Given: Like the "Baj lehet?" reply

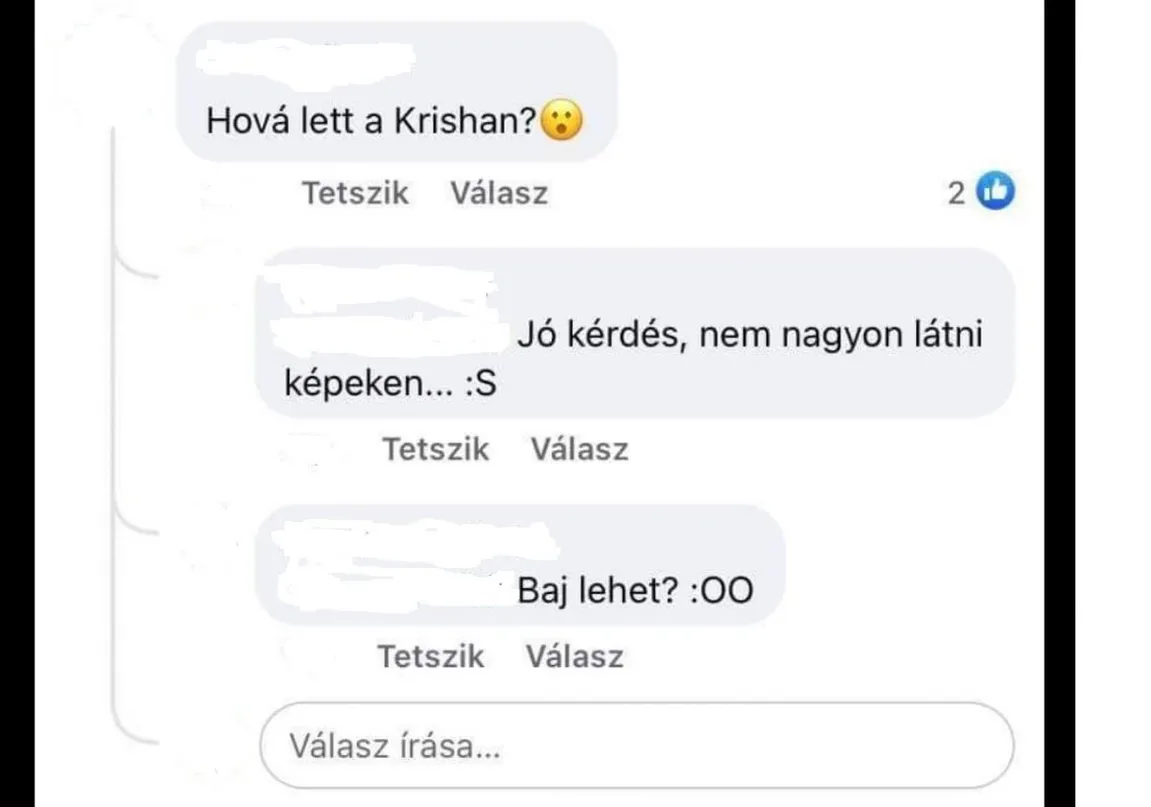Looking at the screenshot, I should pos(430,656).
